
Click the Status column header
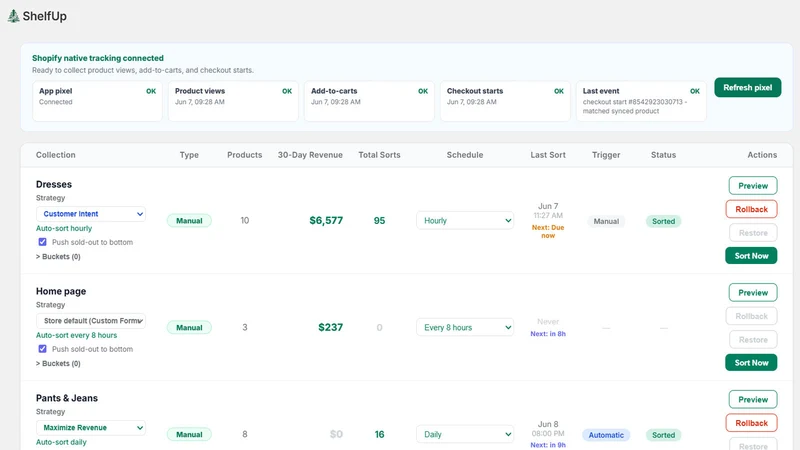663,155
